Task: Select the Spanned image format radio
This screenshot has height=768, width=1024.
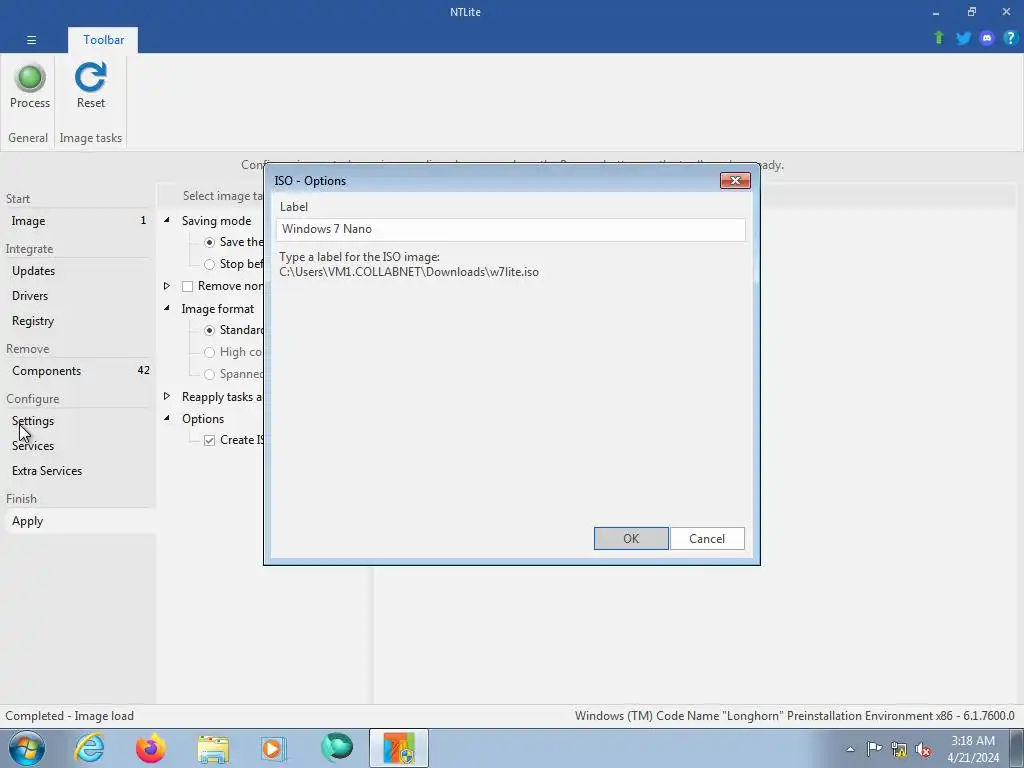Action: (x=209, y=375)
